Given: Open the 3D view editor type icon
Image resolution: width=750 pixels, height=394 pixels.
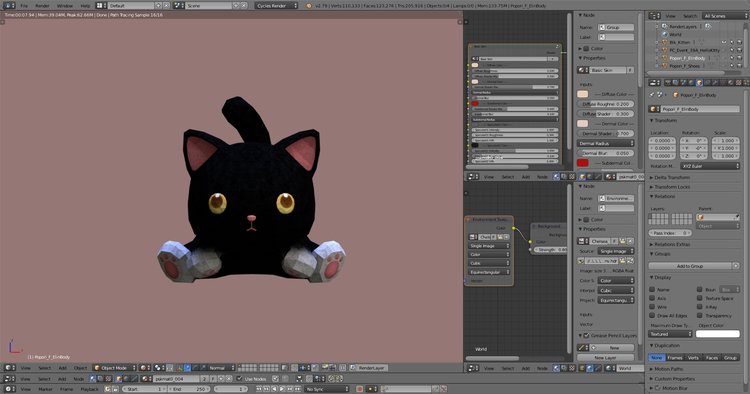Looking at the screenshot, I should coord(9,368).
